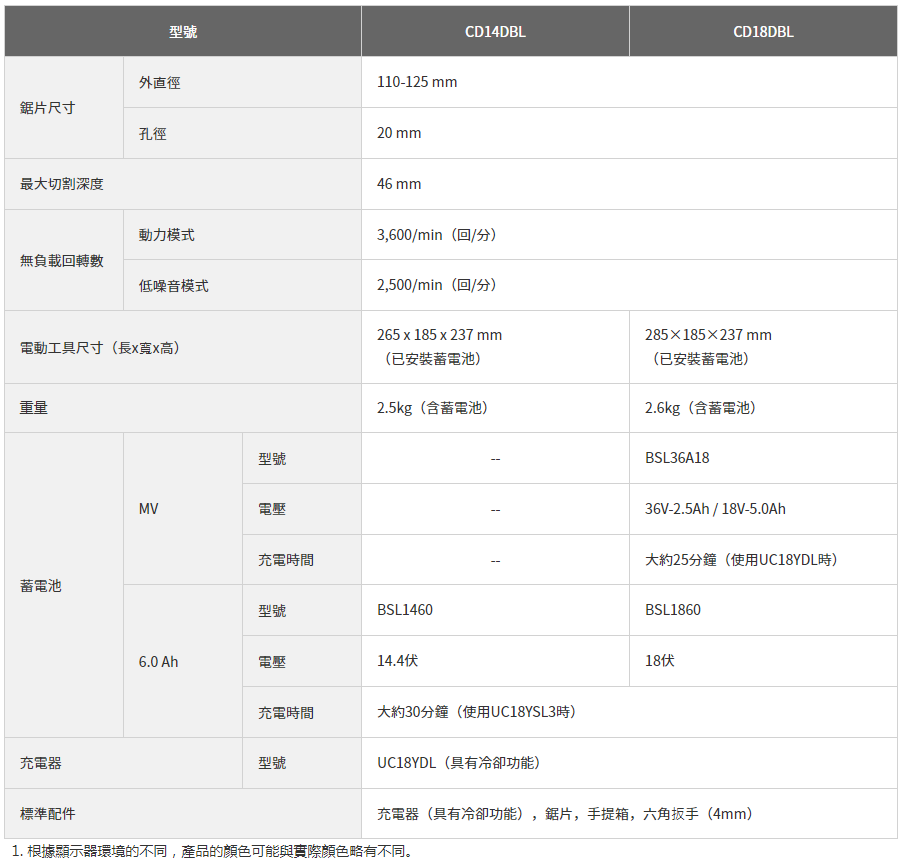Select the 14.4伏 voltage value

(397, 661)
